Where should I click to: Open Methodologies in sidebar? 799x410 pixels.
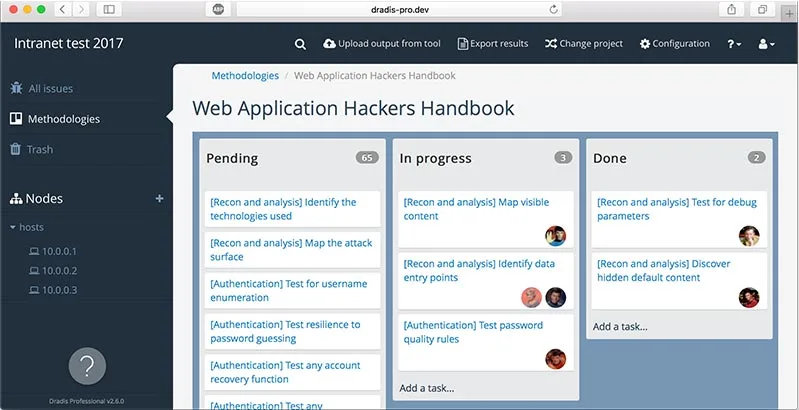pos(64,119)
